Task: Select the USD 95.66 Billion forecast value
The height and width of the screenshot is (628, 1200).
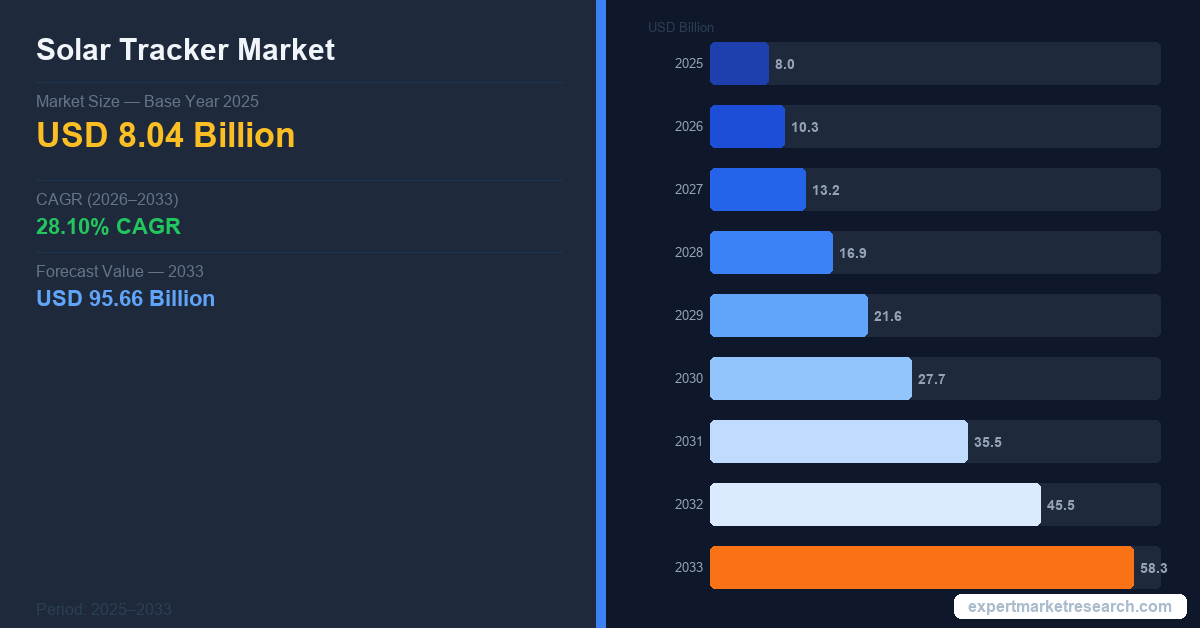Action: point(125,298)
